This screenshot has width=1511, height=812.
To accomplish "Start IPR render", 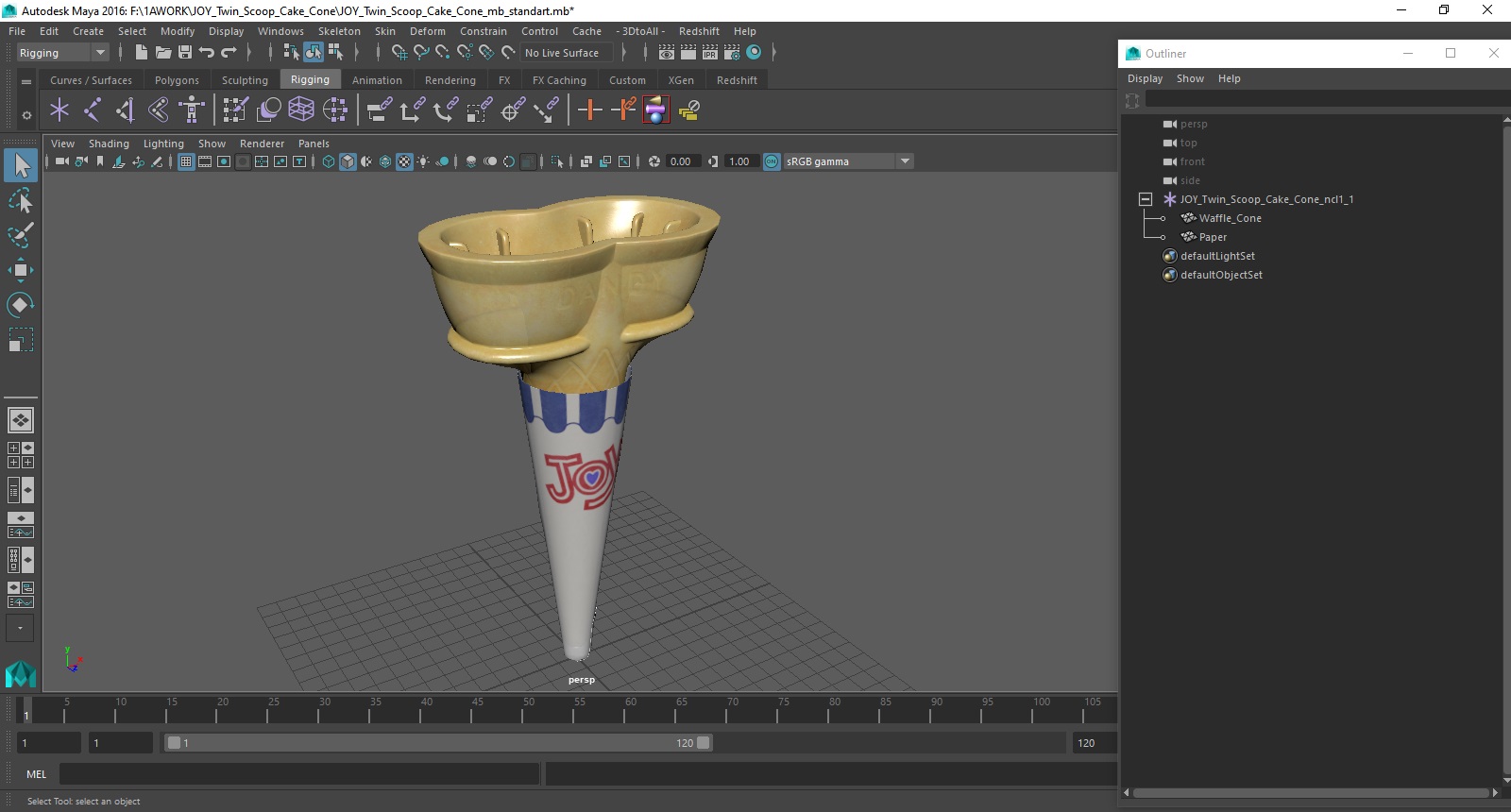I will (710, 53).
